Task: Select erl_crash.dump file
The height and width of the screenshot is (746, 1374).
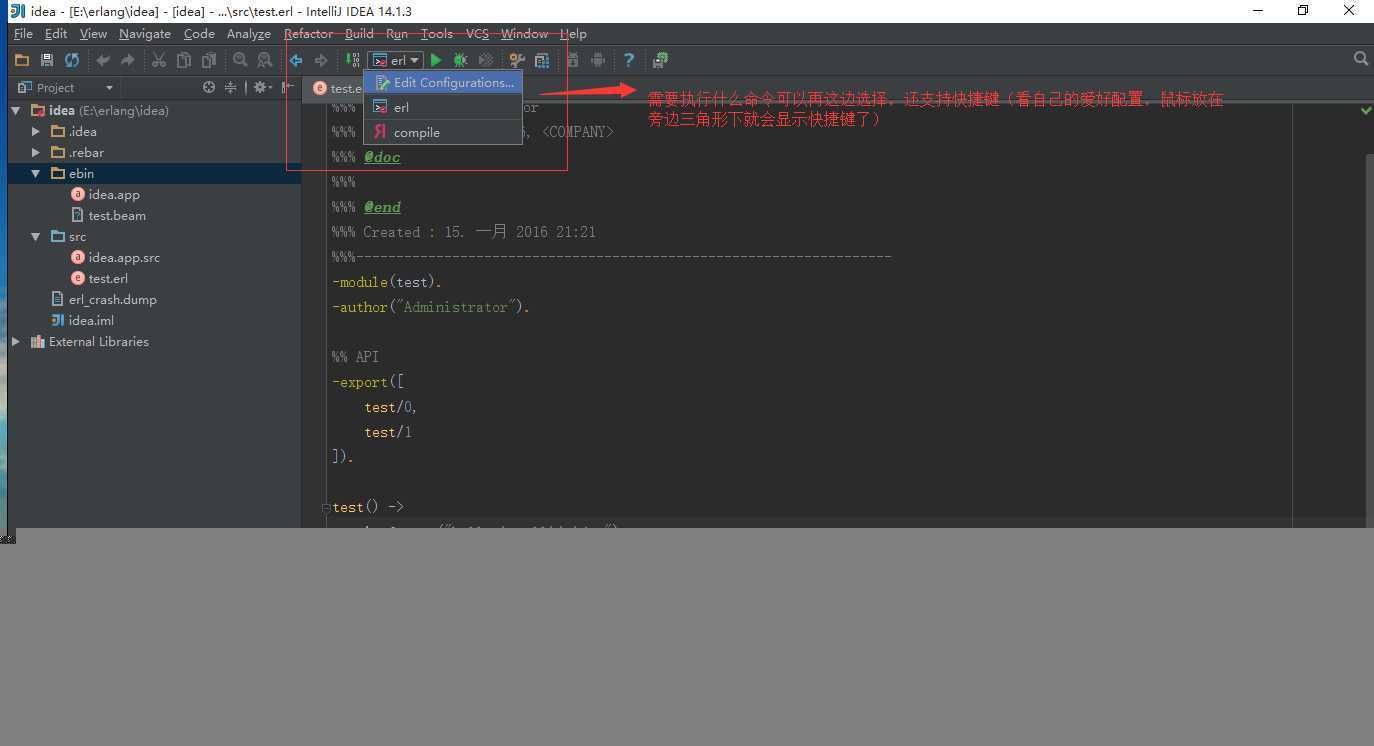Action: click(104, 299)
